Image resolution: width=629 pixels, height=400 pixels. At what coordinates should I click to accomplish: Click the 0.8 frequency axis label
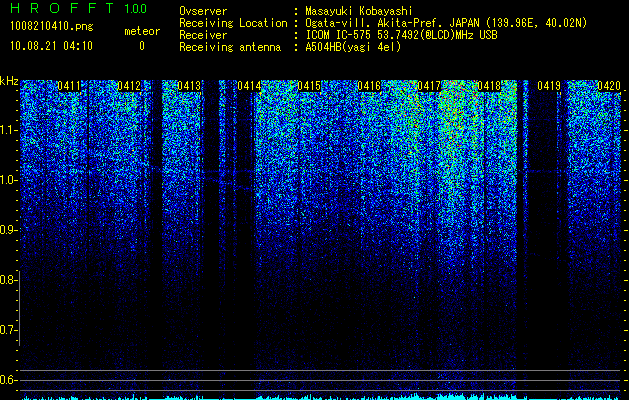tap(8, 280)
